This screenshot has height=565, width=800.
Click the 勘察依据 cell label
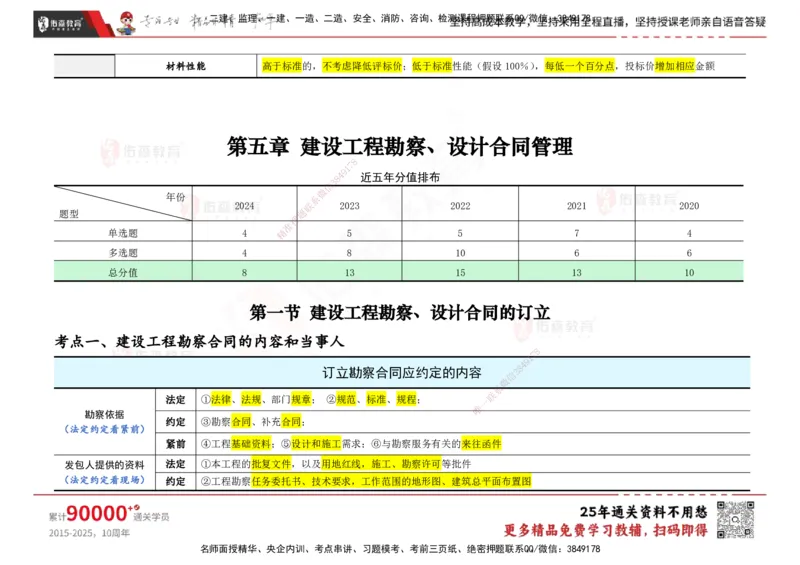pyautogui.click(x=105, y=414)
